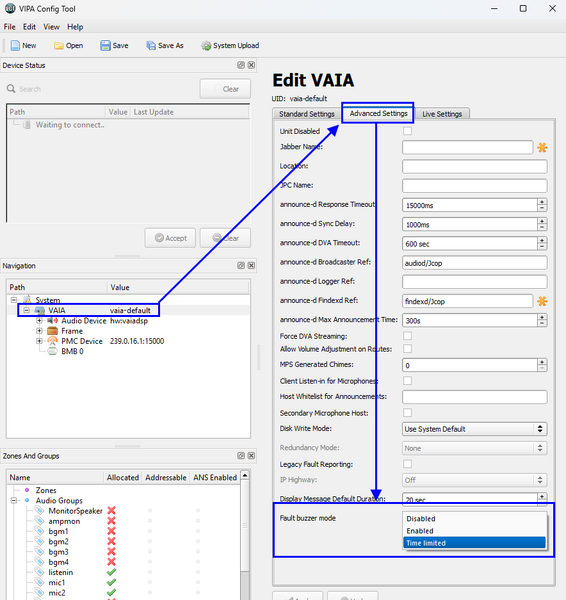Open the Edit menu
This screenshot has width=566, height=600.
pos(29,27)
